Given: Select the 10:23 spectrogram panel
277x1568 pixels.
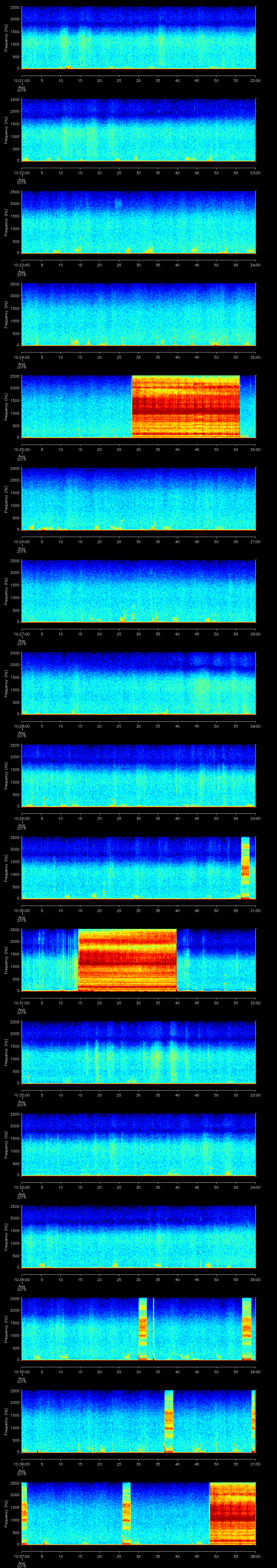Looking at the screenshot, I should (x=138, y=222).
